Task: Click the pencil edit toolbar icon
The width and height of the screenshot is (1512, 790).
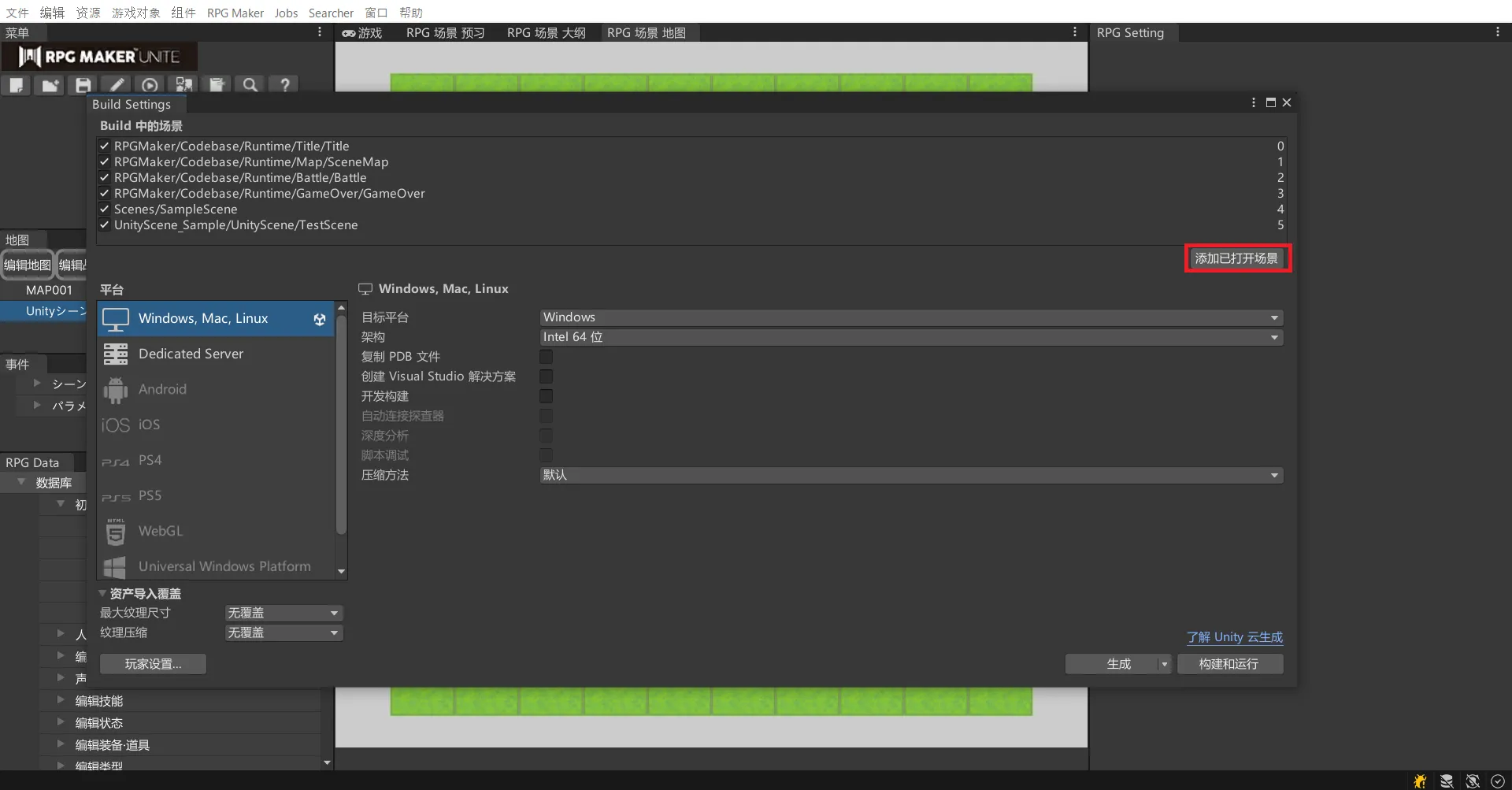Action: pos(117,84)
